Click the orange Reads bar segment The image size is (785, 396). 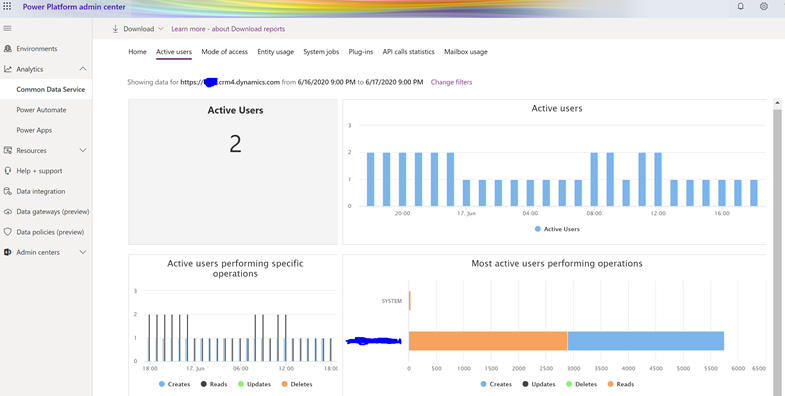tap(488, 341)
